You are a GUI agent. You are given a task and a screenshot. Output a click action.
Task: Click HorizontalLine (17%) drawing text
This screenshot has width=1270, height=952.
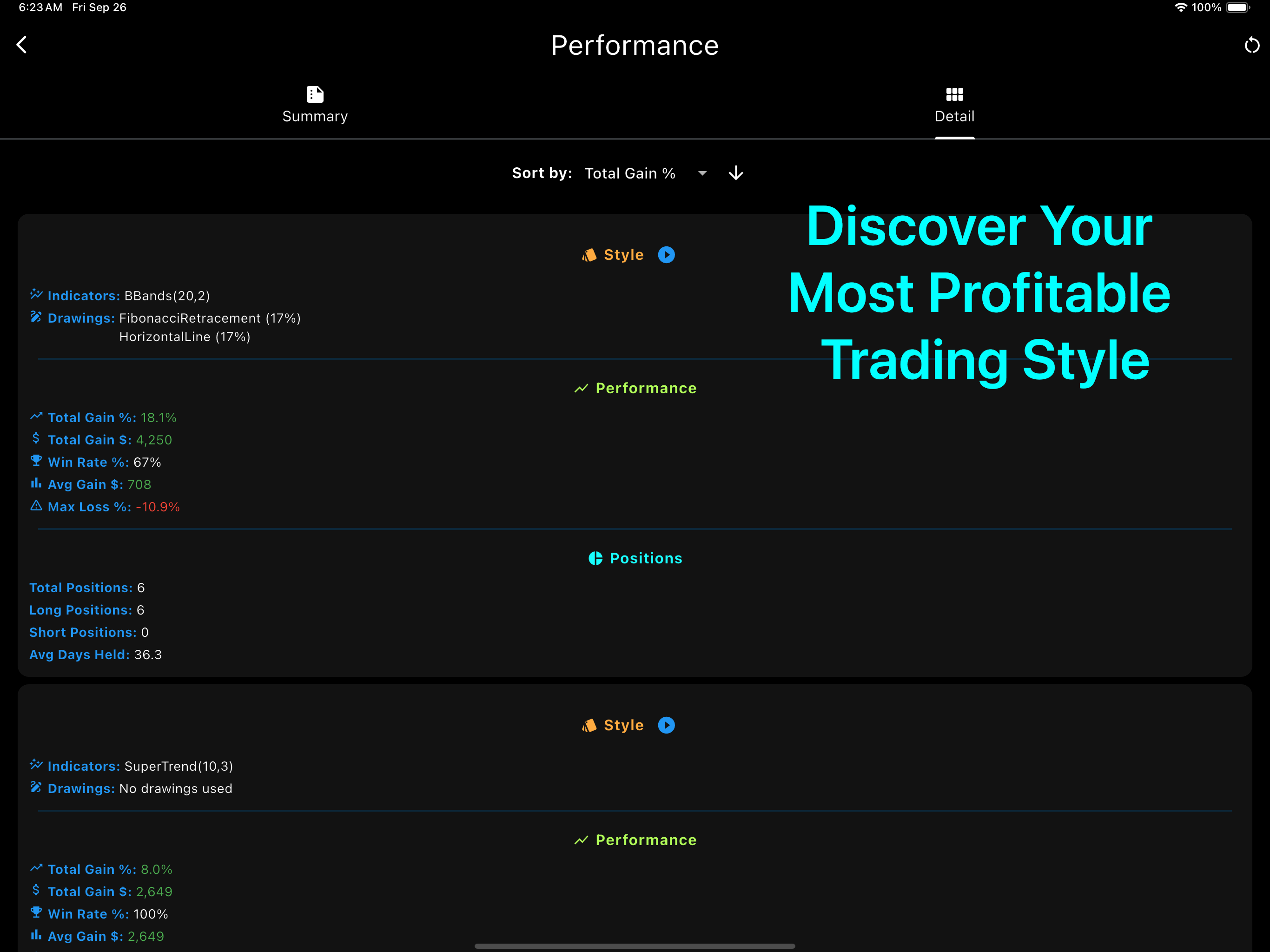184,337
